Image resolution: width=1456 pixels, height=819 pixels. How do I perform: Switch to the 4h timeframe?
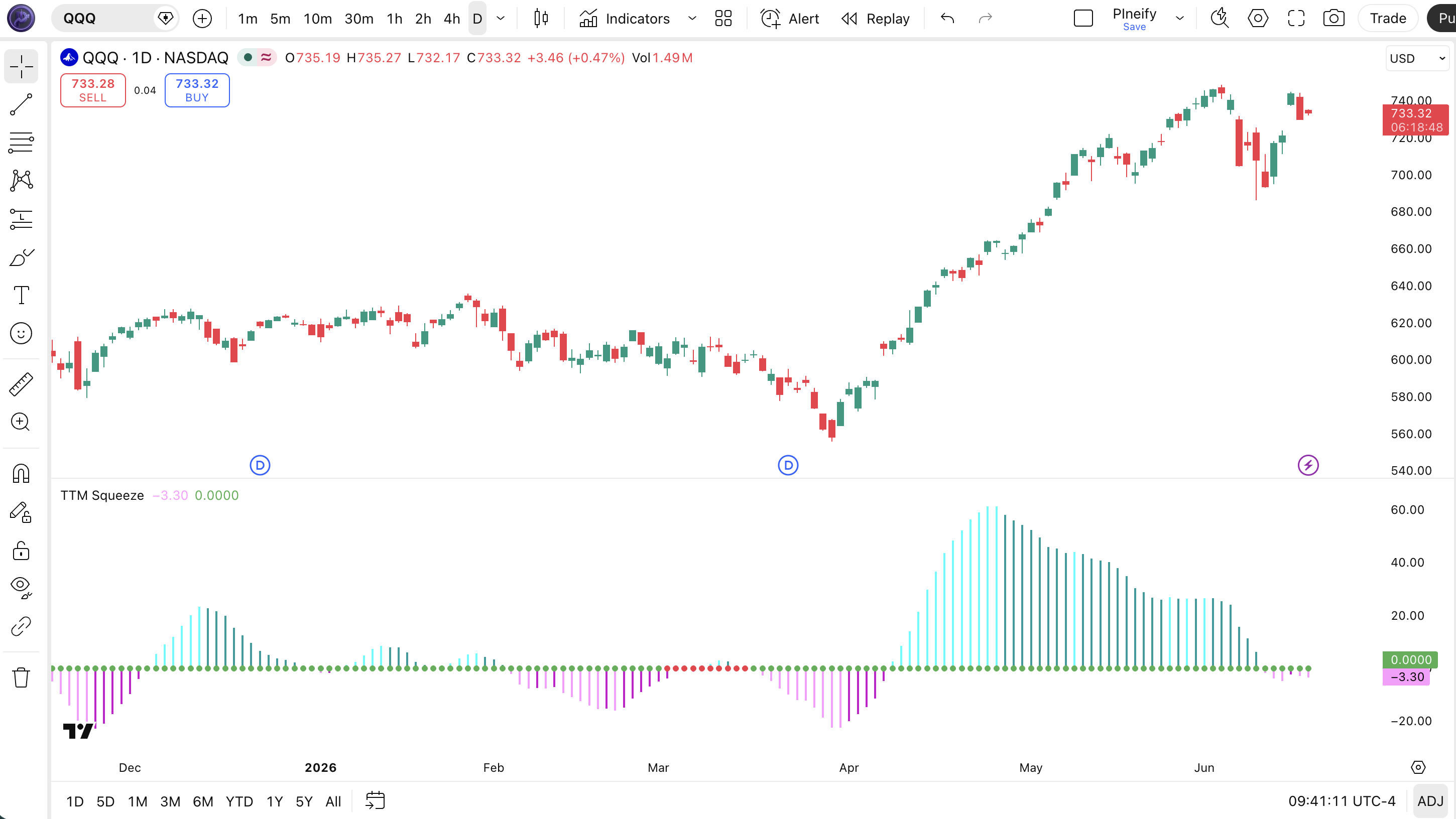(x=451, y=19)
